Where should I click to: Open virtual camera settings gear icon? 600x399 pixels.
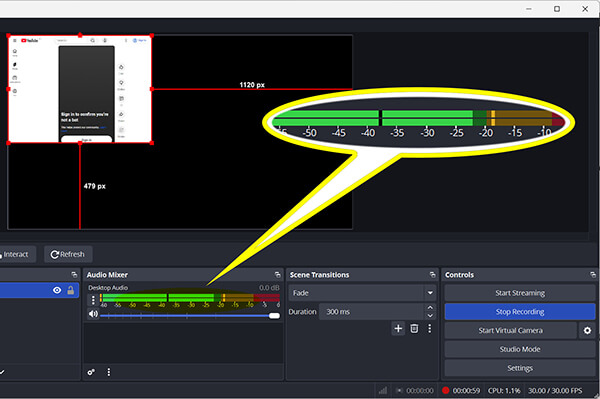pyautogui.click(x=587, y=331)
